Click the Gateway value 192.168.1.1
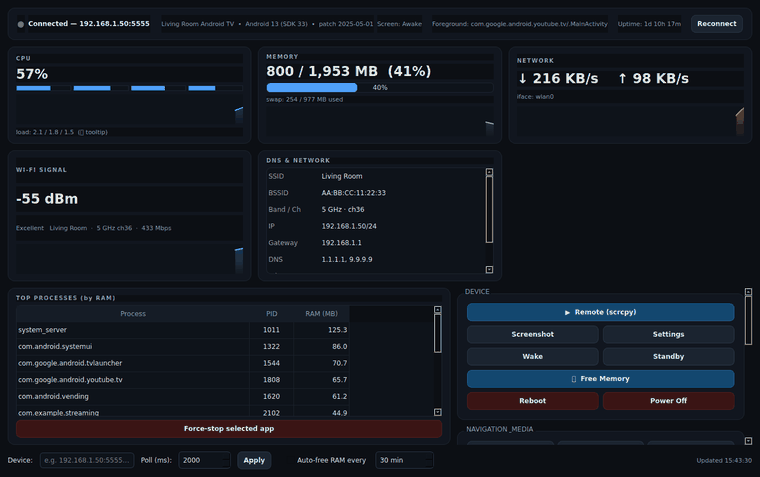This screenshot has height=477, width=760. pos(341,243)
